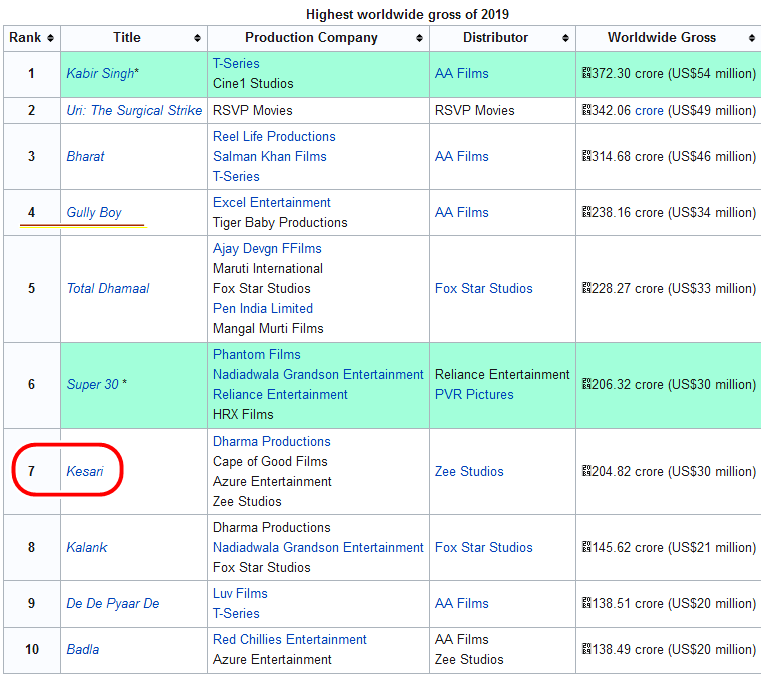Sort table by Rank column arrows
Screen dimensions: 761x674
tap(50, 38)
